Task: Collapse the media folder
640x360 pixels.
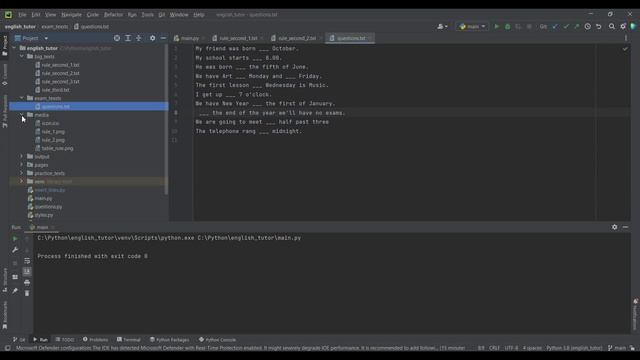Action: [22, 115]
